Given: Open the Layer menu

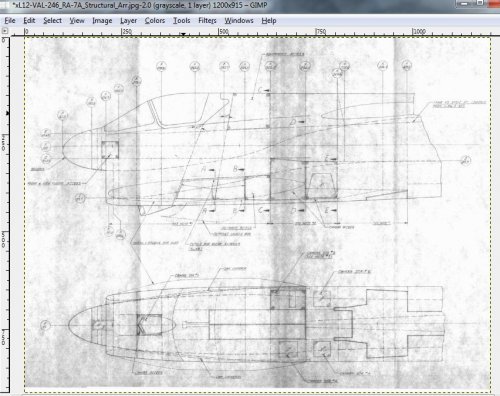Looking at the screenshot, I should click(x=128, y=21).
